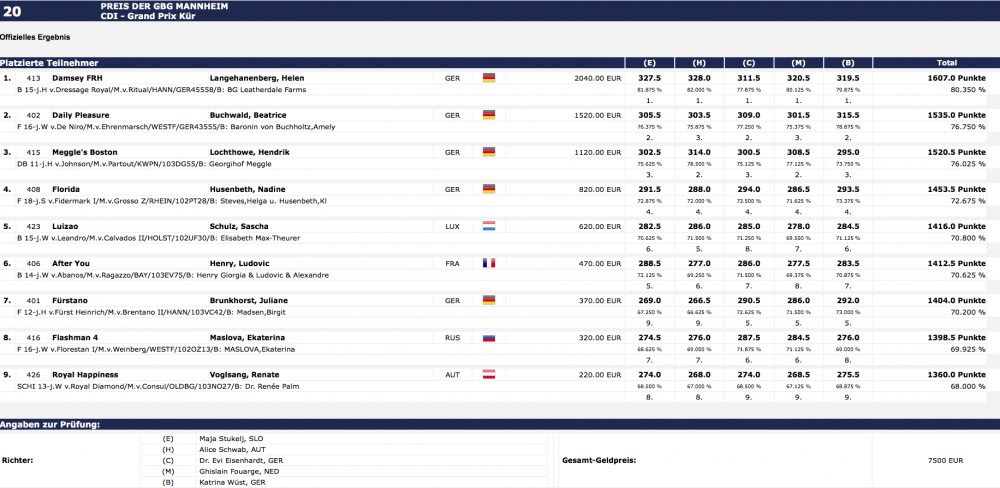Click the Russian flag beside Maslova, Ekaterina
Image resolution: width=1000 pixels, height=488 pixels.
pos(489,338)
